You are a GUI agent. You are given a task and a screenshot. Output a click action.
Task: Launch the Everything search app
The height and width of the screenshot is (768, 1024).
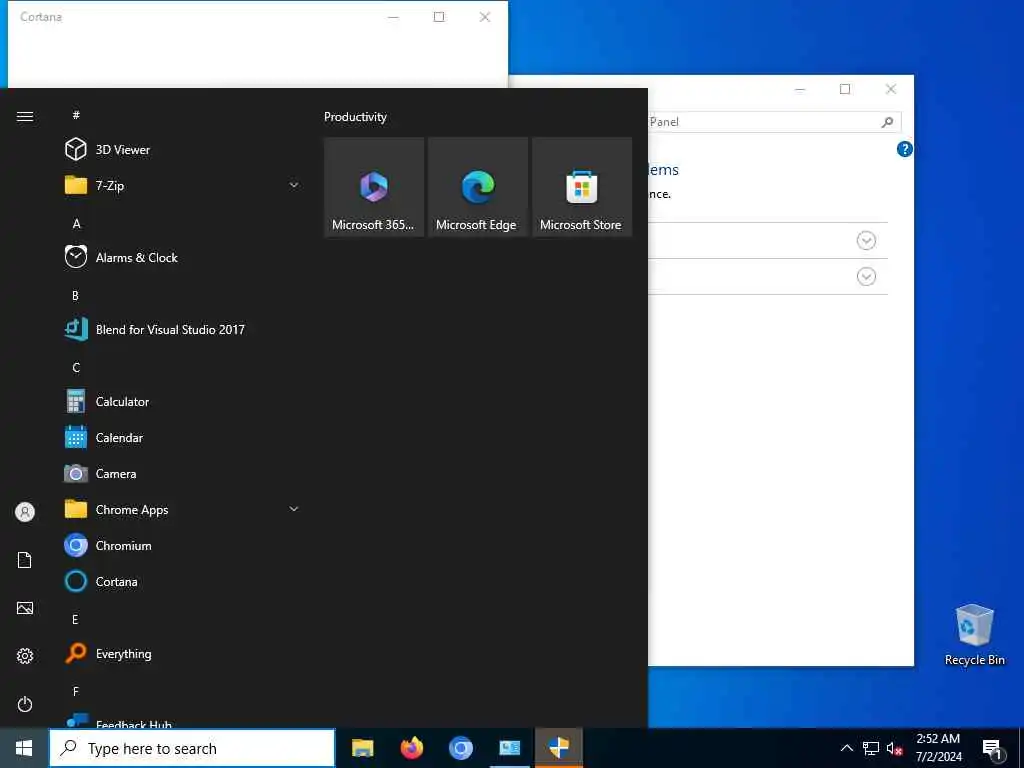[183, 654]
